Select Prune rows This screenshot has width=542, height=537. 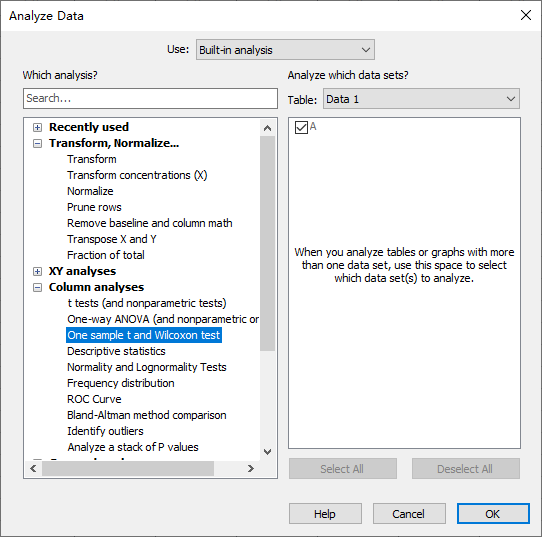pos(94,207)
